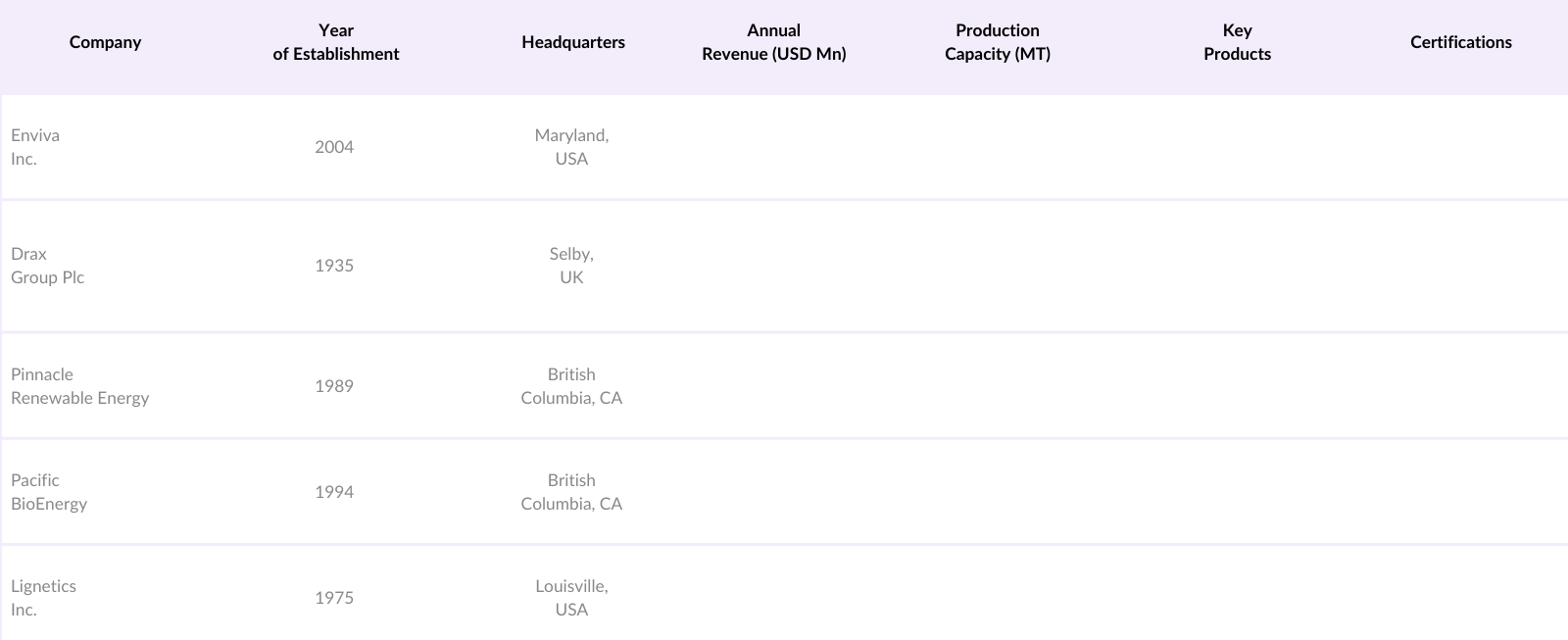Viewport: 1568px width, 640px height.
Task: Click the Pacific BioEnergy company cell
Action: (49, 492)
